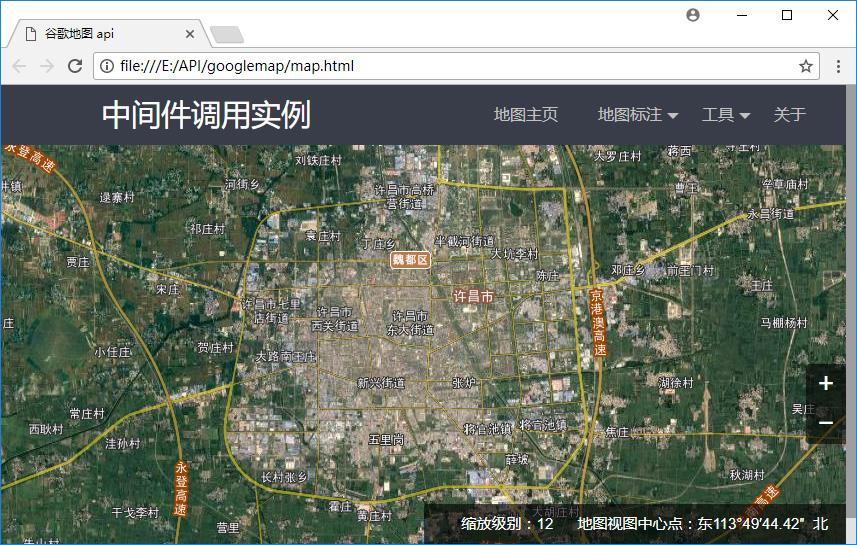Screen dimensions: 857x545
Task: Select the 谷歌地图 api tab
Action: [x=108, y=34]
